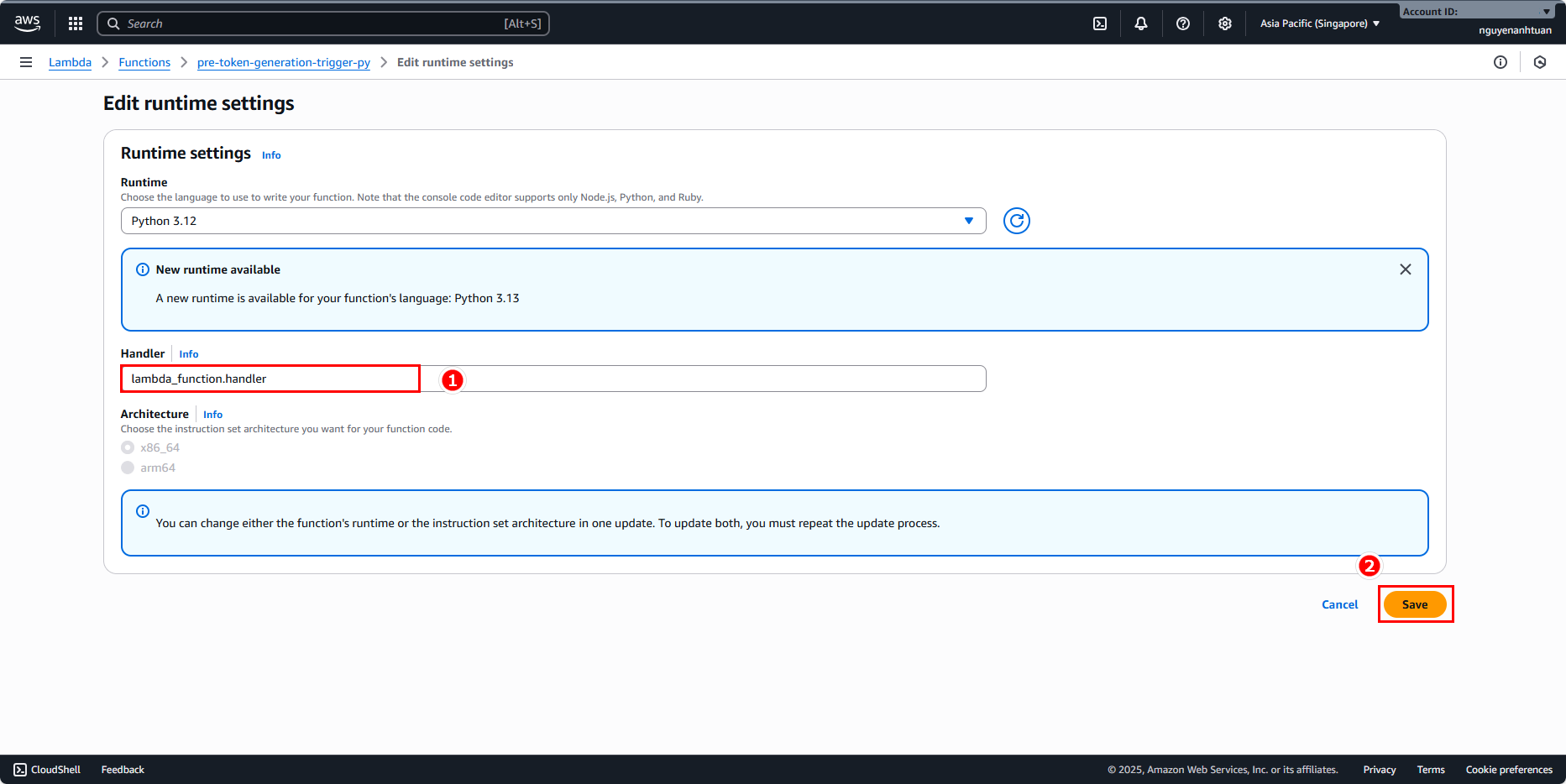Click the AWS logo home icon

27,24
